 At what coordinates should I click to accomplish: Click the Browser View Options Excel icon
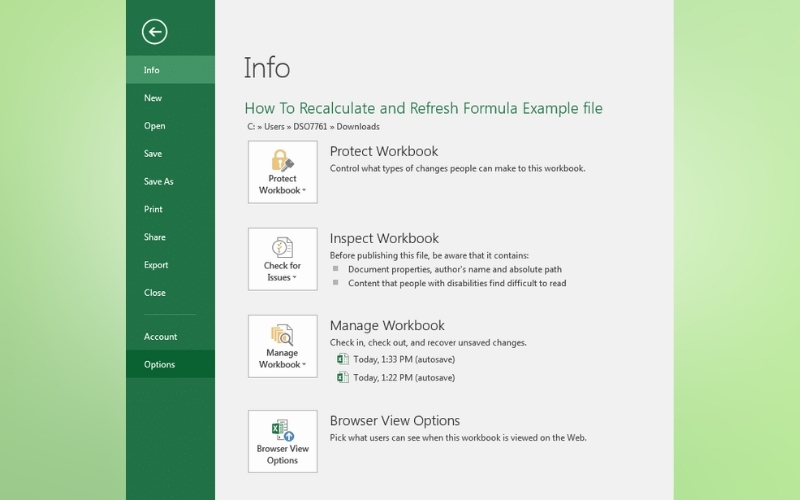282,430
